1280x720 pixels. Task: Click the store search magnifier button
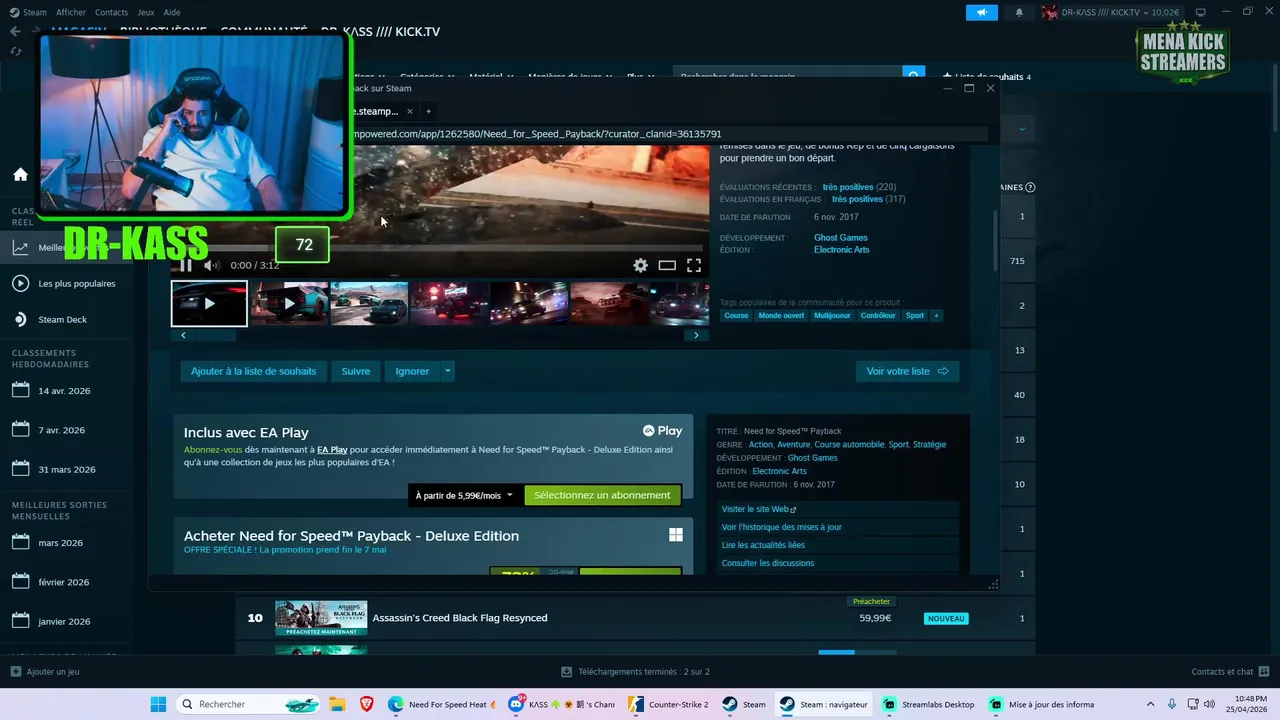914,76
